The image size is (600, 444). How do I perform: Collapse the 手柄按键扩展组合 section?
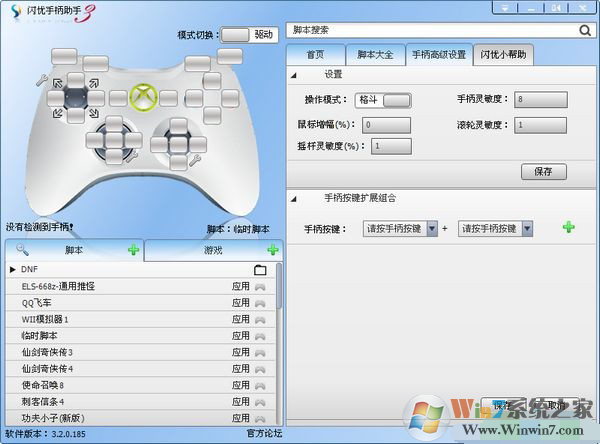click(293, 199)
